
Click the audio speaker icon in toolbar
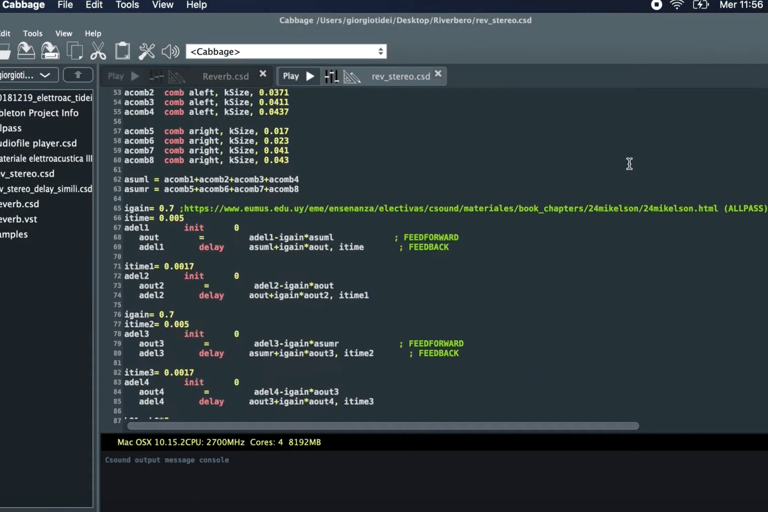pos(170,51)
